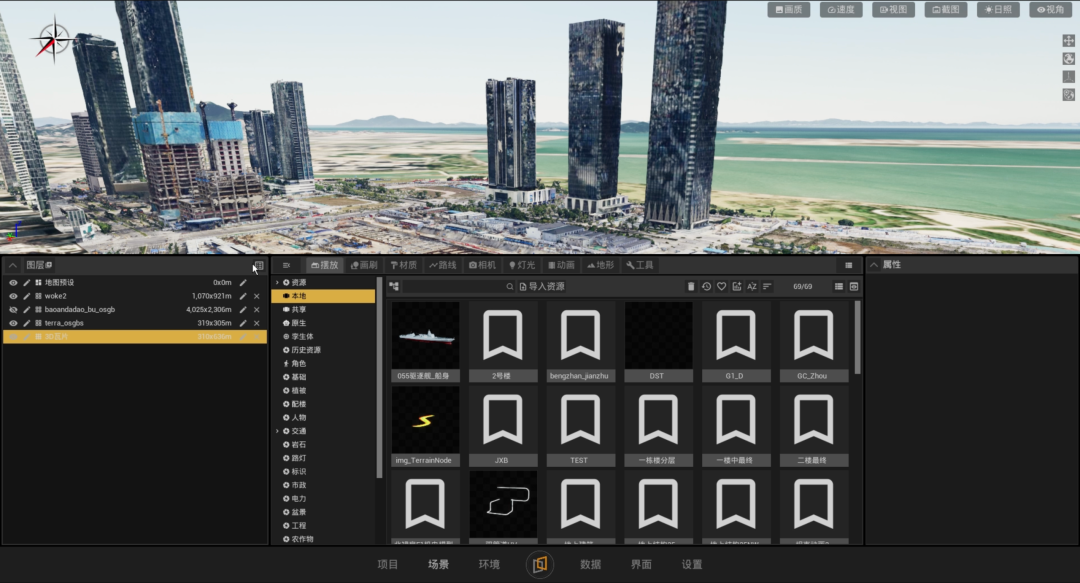Click the preview-size icon right of list view
The width and height of the screenshot is (1080, 583).
click(x=853, y=287)
